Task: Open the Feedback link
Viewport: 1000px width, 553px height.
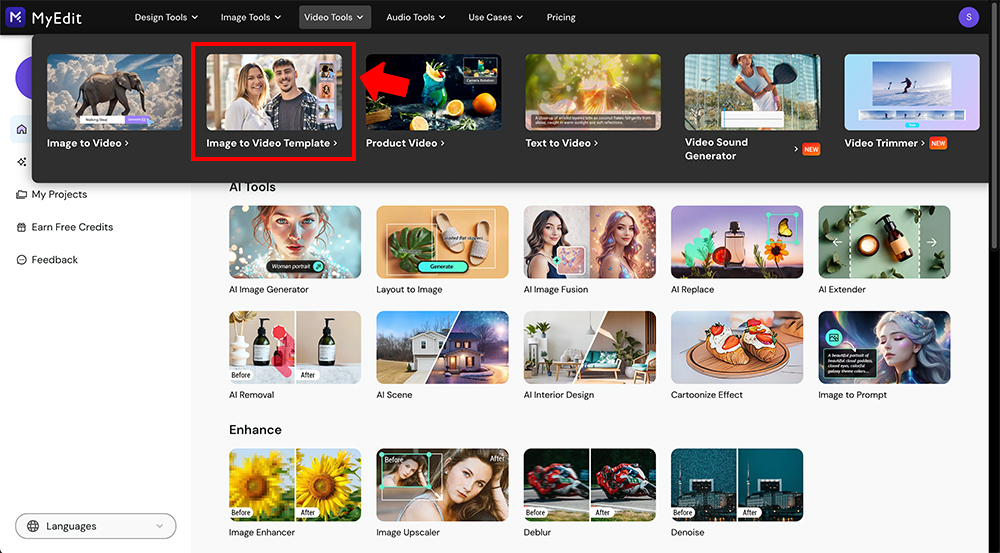Action: point(55,260)
